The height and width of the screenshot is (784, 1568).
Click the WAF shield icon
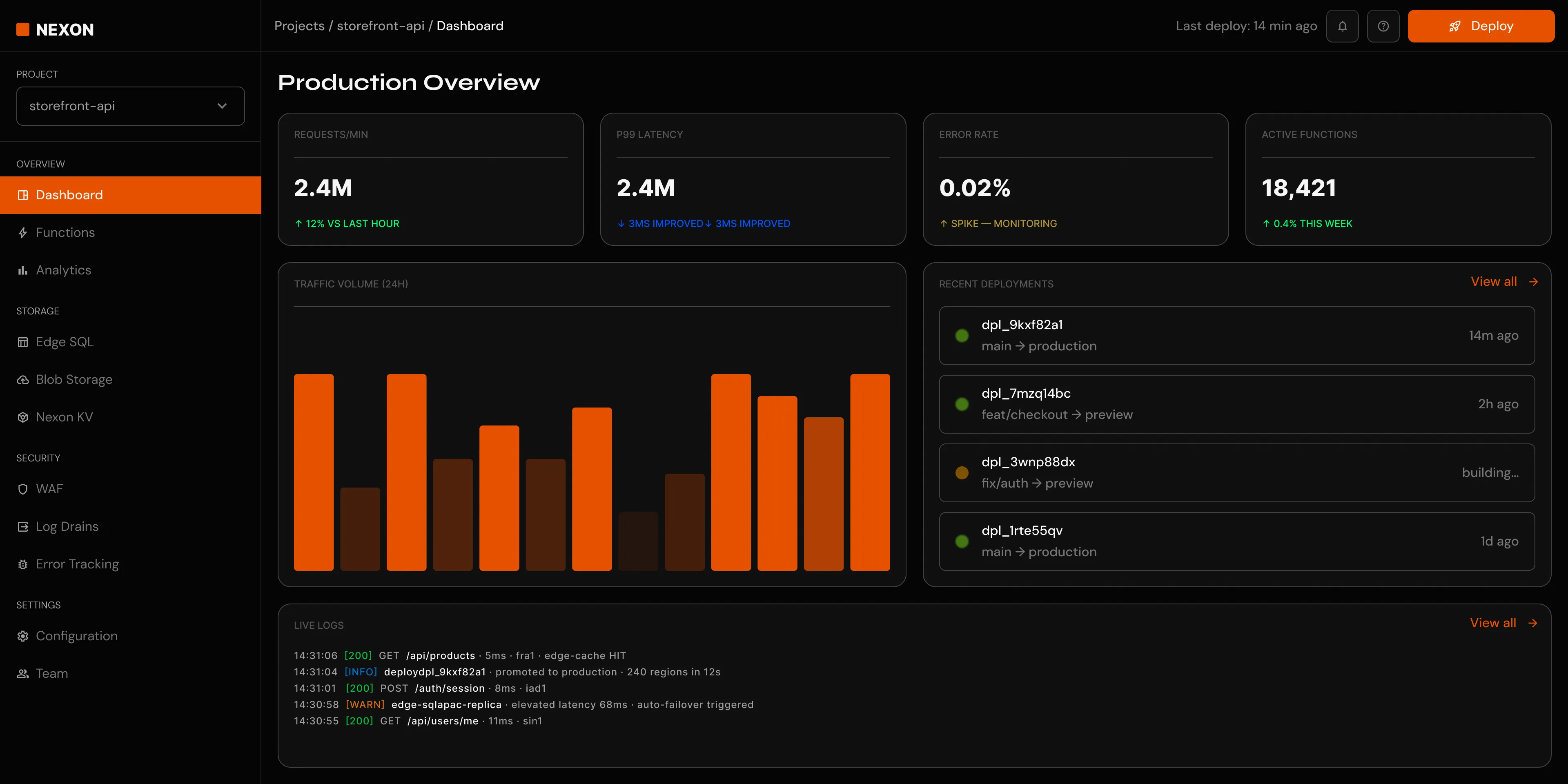[22, 490]
